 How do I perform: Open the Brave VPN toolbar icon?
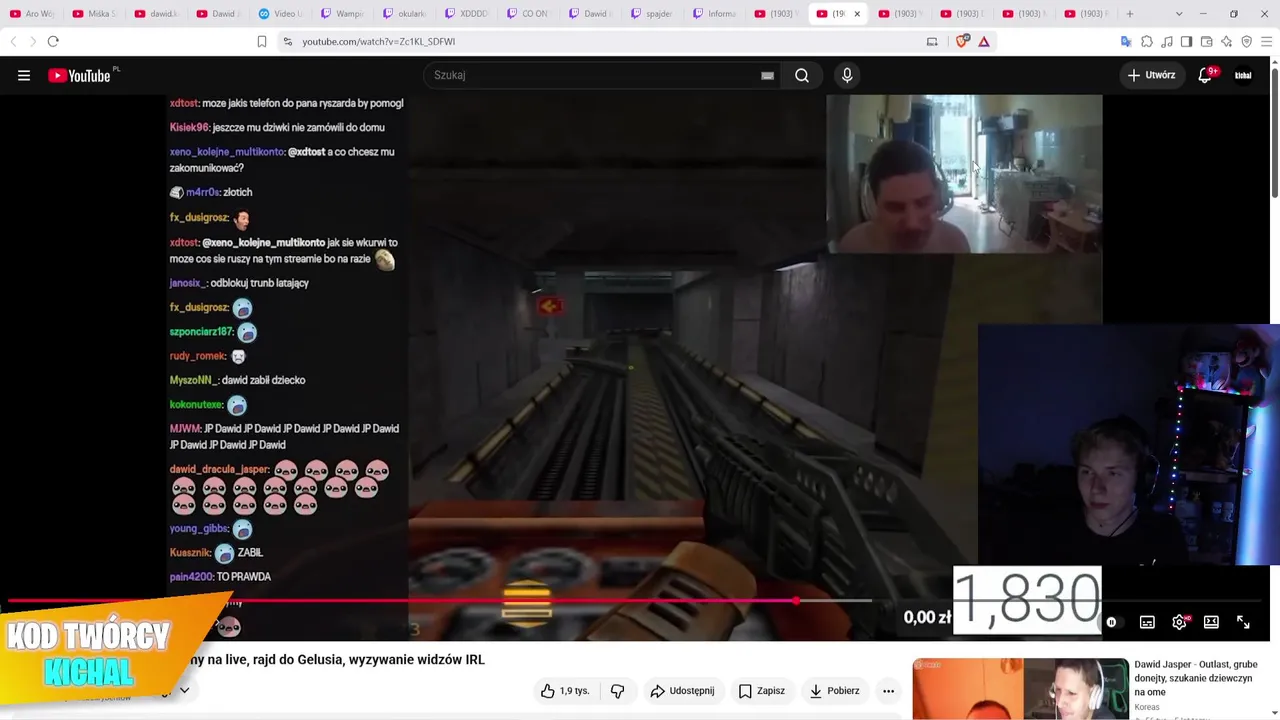[x=1246, y=41]
